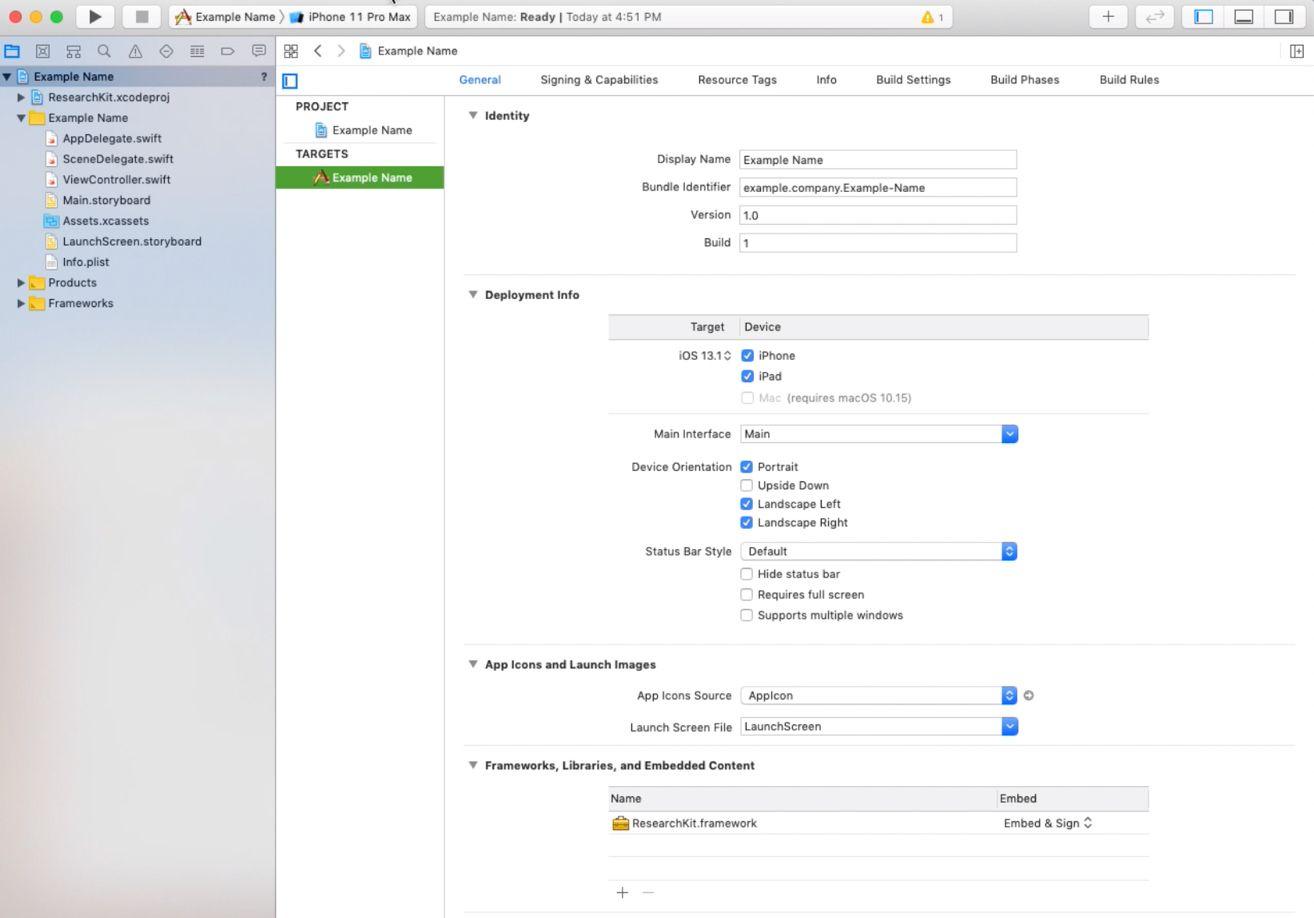Viewport: 1314px width, 918px height.
Task: Check the Hide status bar option
Action: point(747,573)
